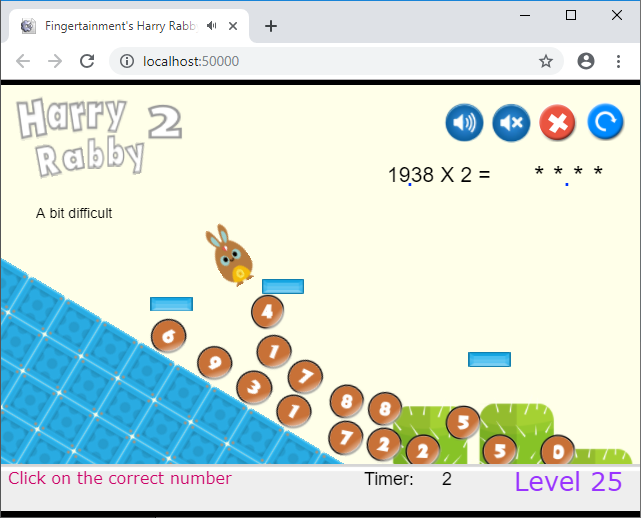Select the ball numbered 4

pos(267,311)
